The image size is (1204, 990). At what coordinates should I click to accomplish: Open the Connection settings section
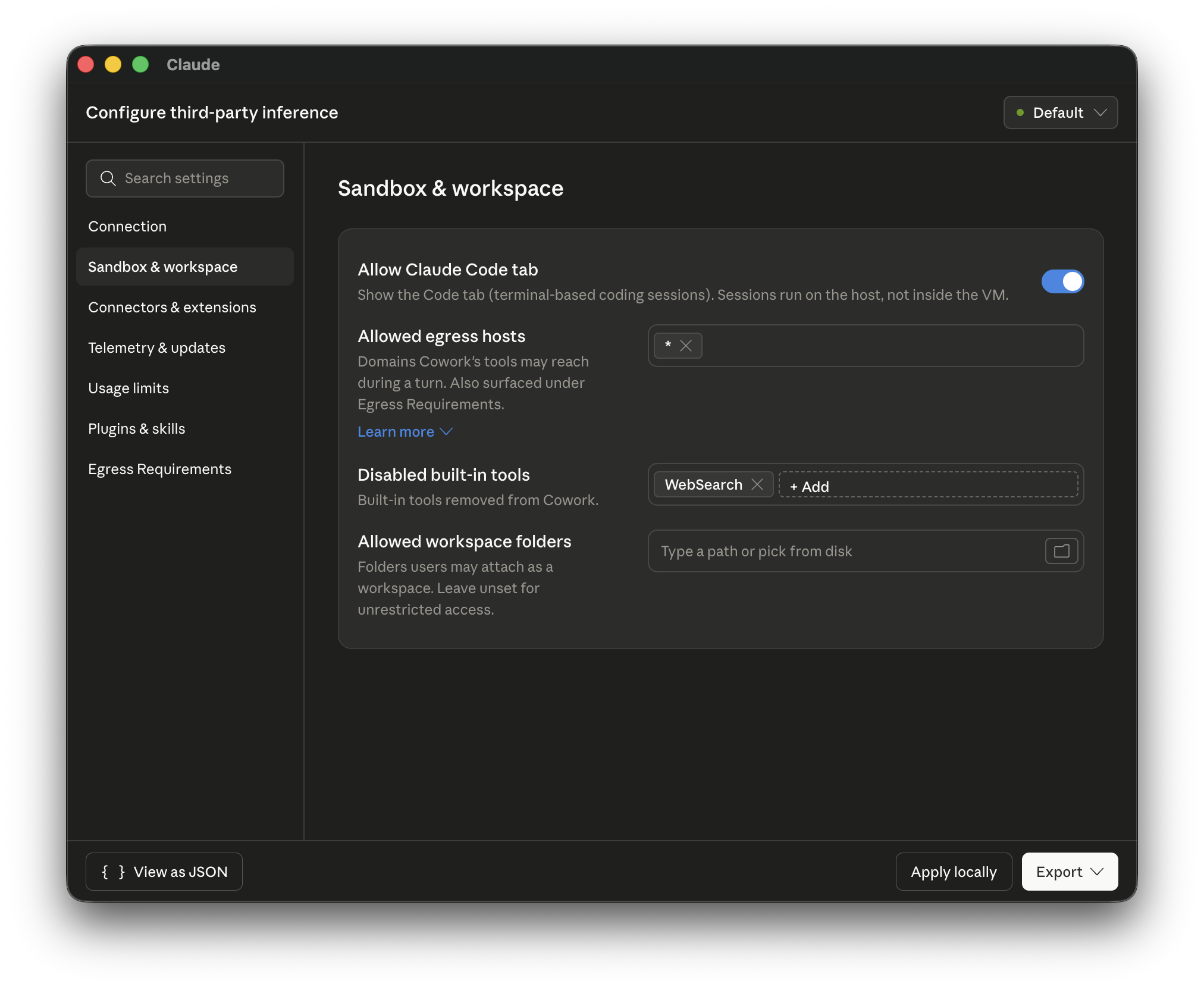[x=185, y=227]
